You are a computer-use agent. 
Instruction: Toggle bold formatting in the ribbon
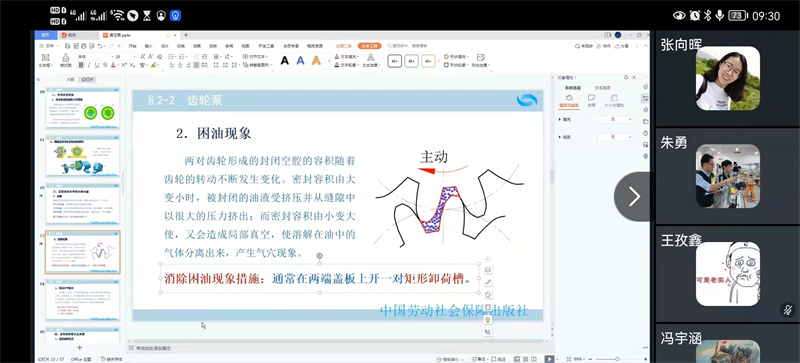point(81,65)
